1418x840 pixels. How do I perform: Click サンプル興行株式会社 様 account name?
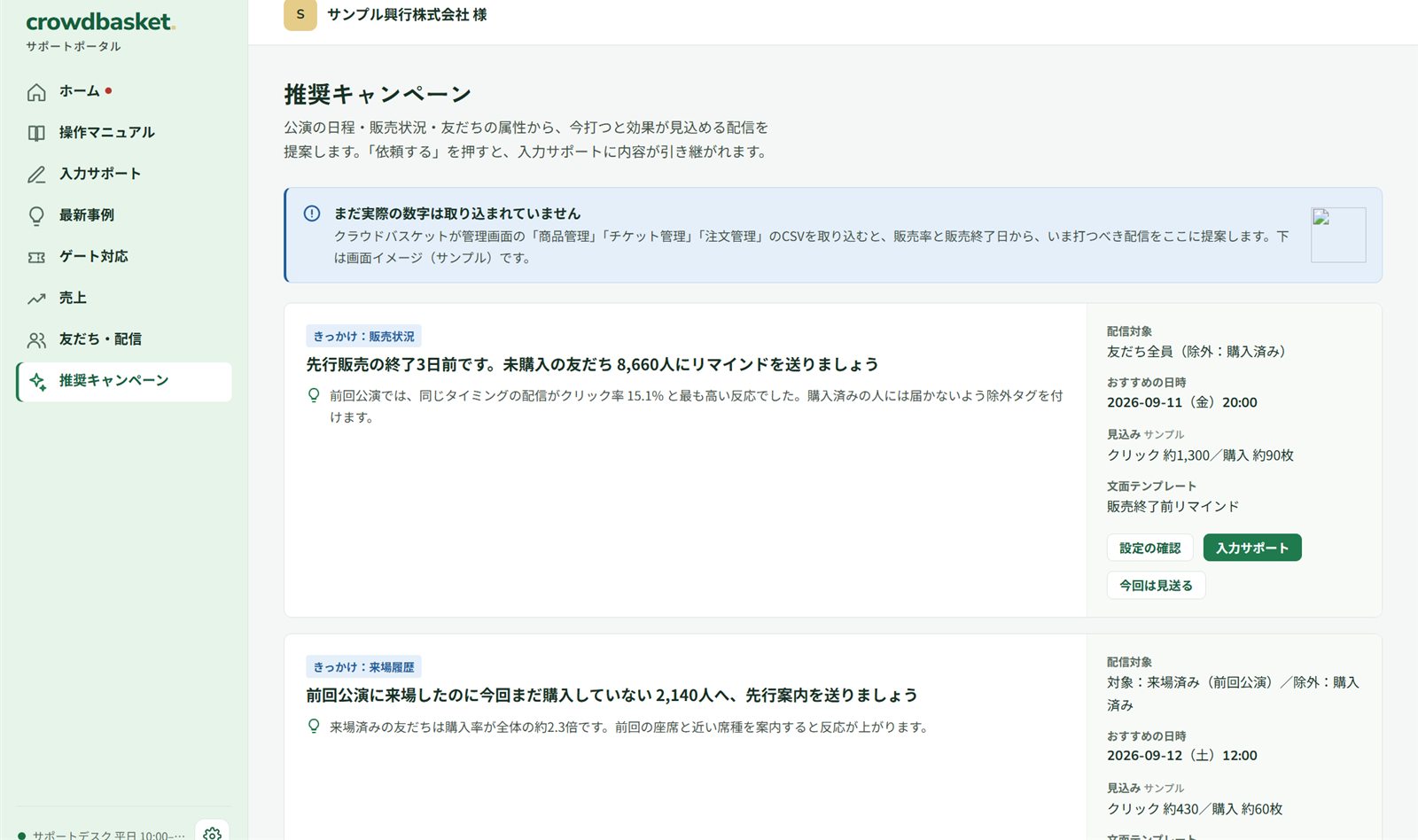[407, 14]
